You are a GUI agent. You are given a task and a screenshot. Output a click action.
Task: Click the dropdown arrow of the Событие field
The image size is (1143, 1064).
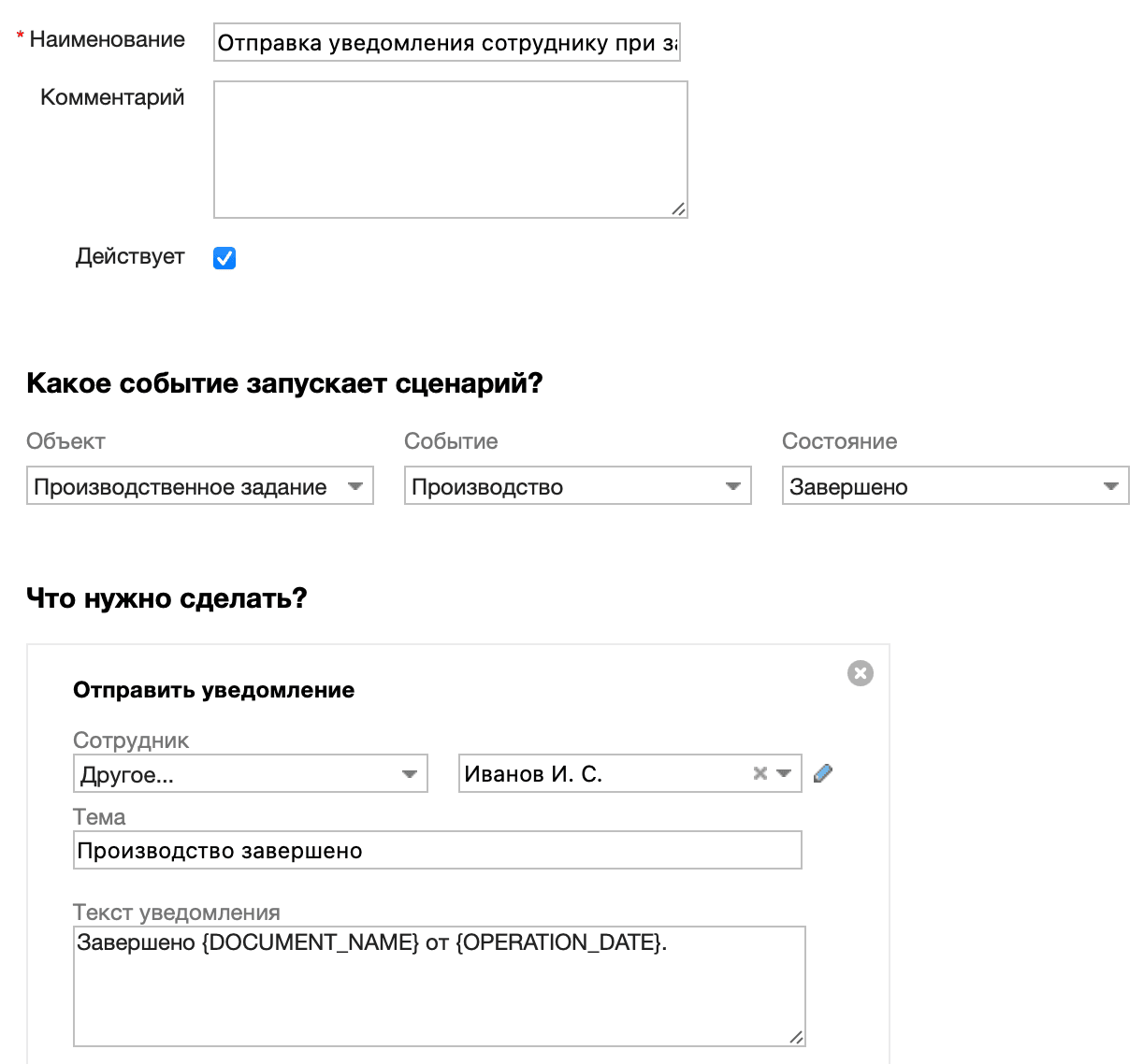733,486
